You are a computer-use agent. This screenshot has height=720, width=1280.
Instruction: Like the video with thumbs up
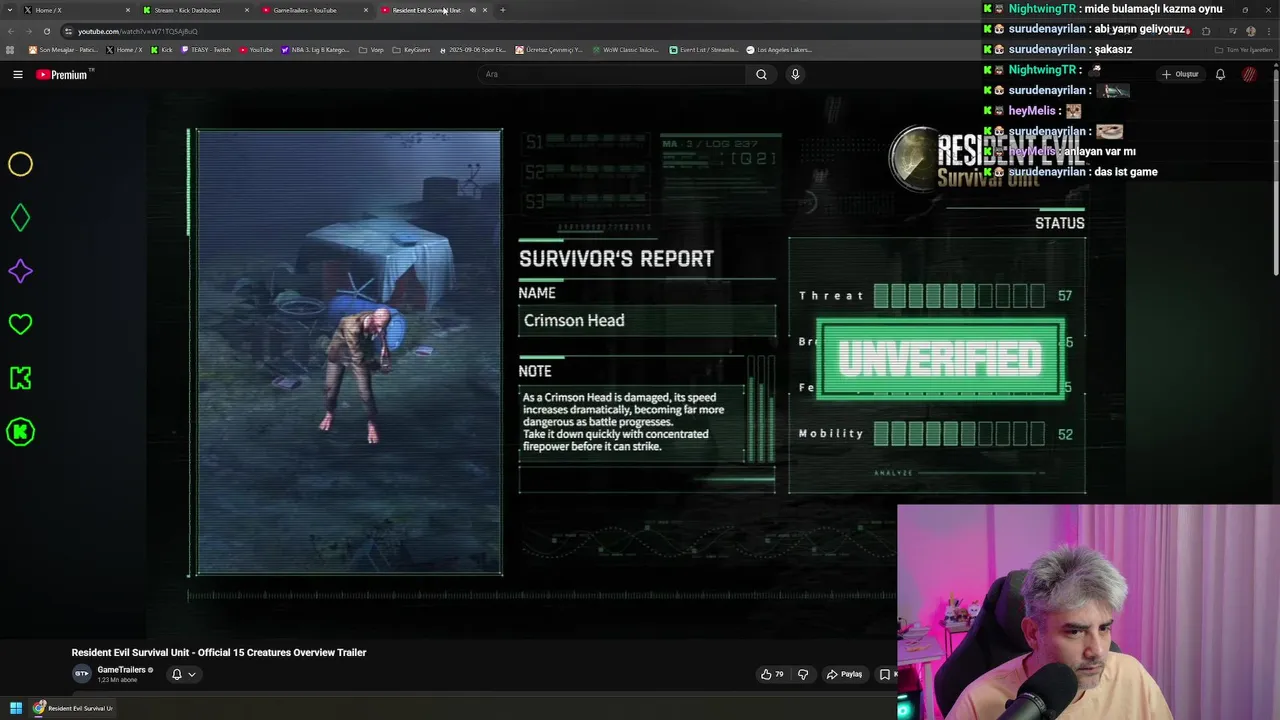click(771, 674)
